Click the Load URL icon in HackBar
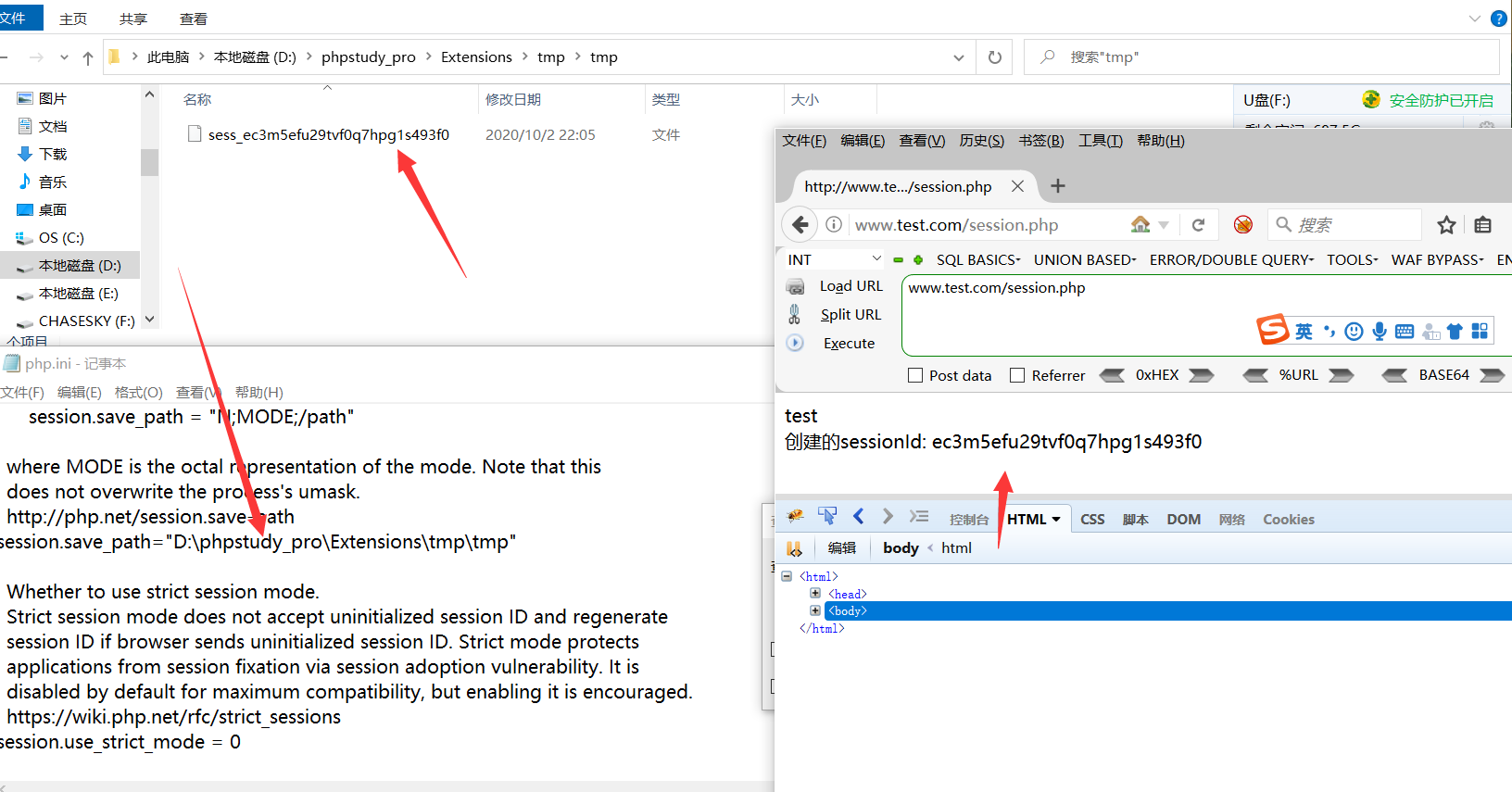 (x=796, y=286)
